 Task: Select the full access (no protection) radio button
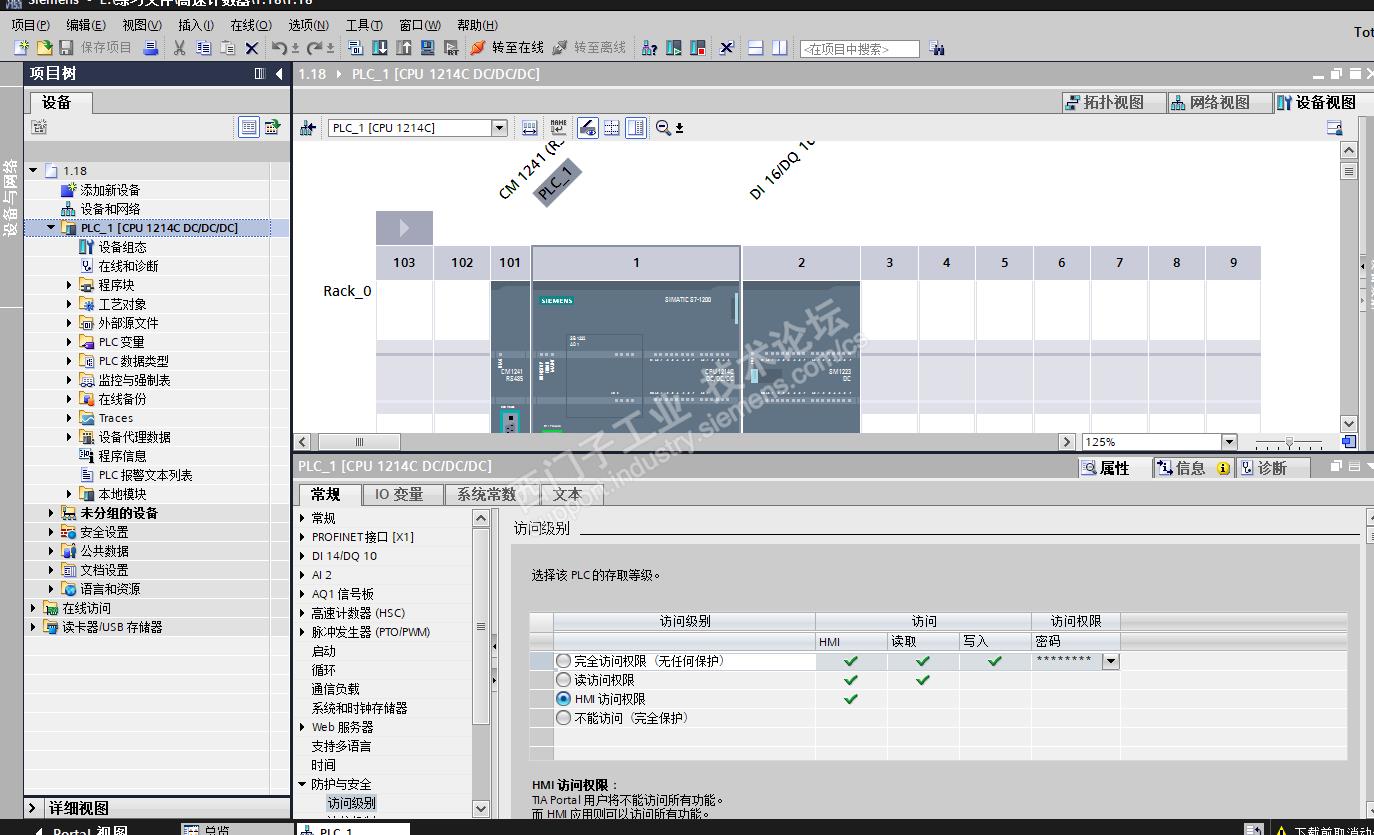pyautogui.click(x=564, y=661)
